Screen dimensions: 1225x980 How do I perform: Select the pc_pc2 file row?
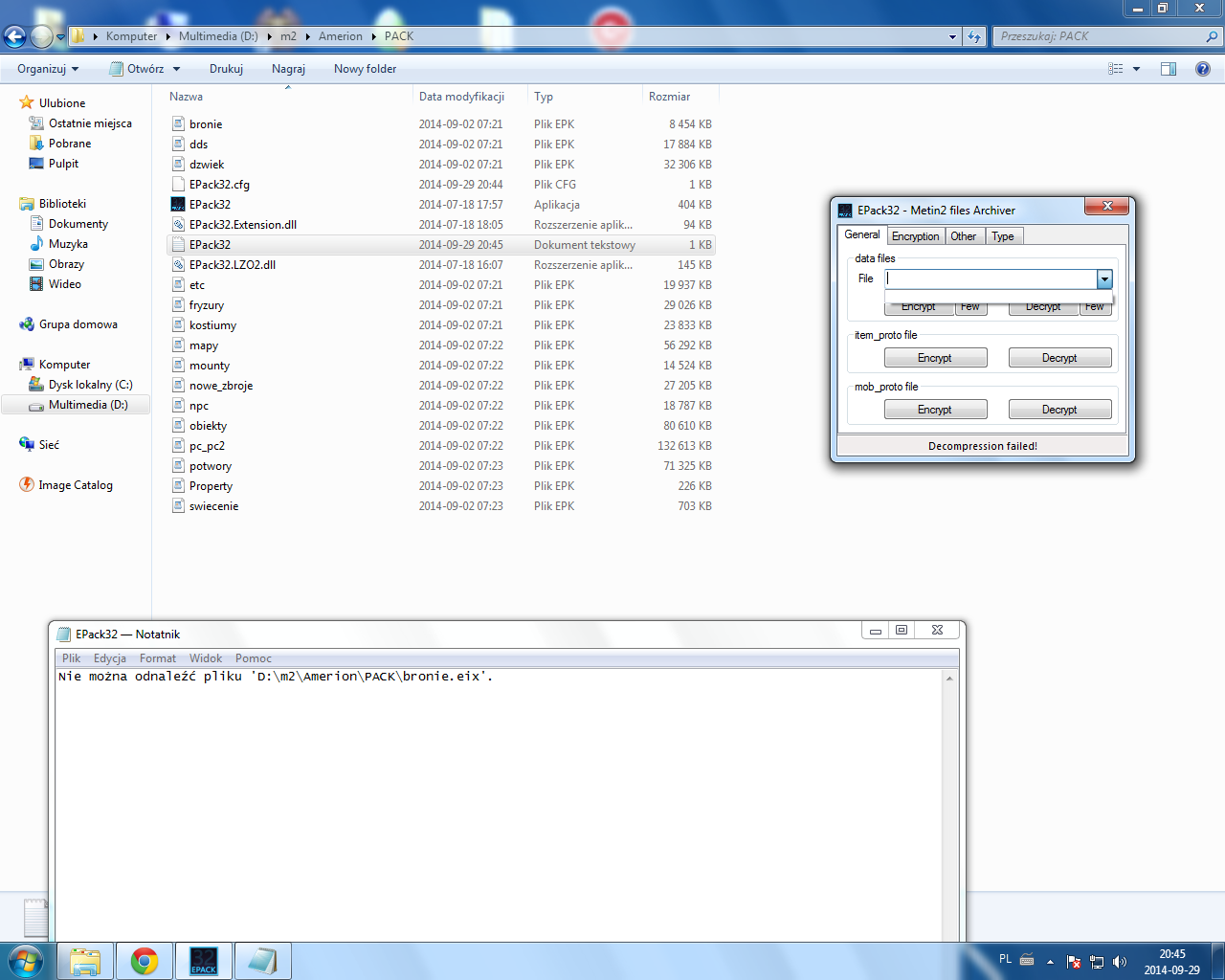pos(441,446)
